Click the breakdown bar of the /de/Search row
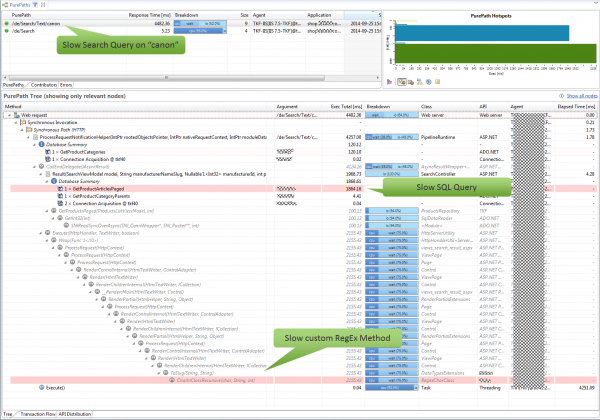The height and width of the screenshot is (420, 600). point(200,31)
